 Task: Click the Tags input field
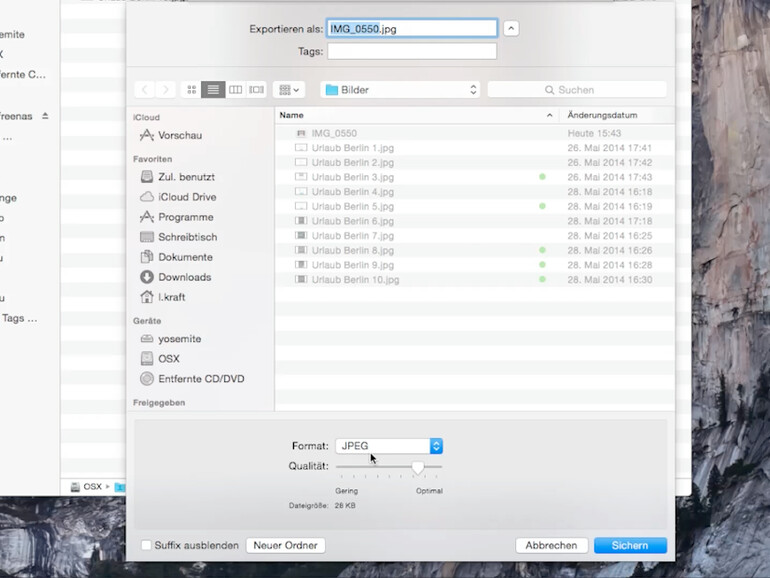tap(411, 51)
